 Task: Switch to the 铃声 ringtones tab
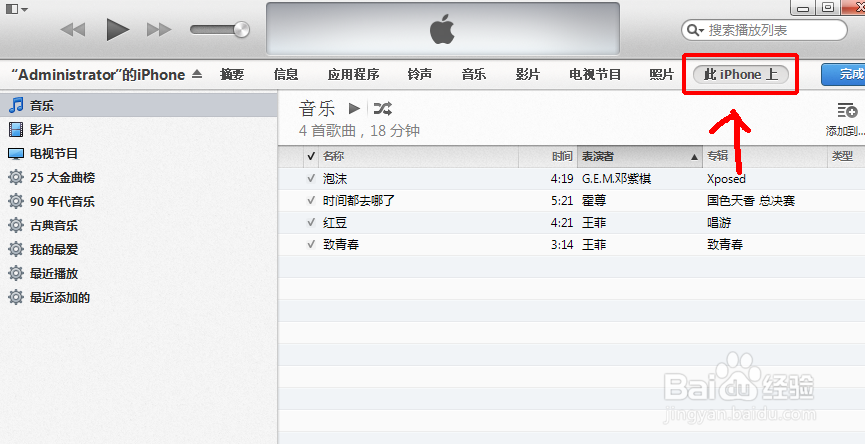[x=419, y=74]
